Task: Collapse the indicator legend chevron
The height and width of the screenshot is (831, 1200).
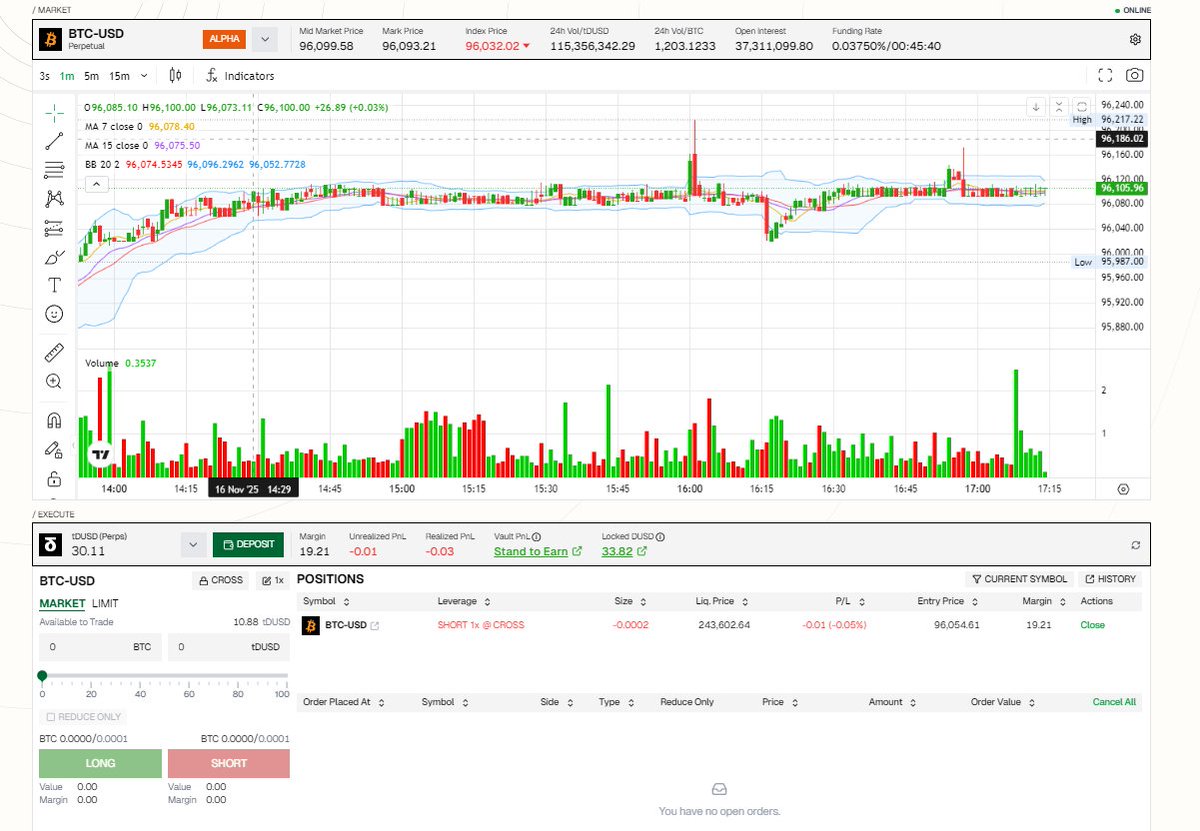Action: pyautogui.click(x=96, y=184)
